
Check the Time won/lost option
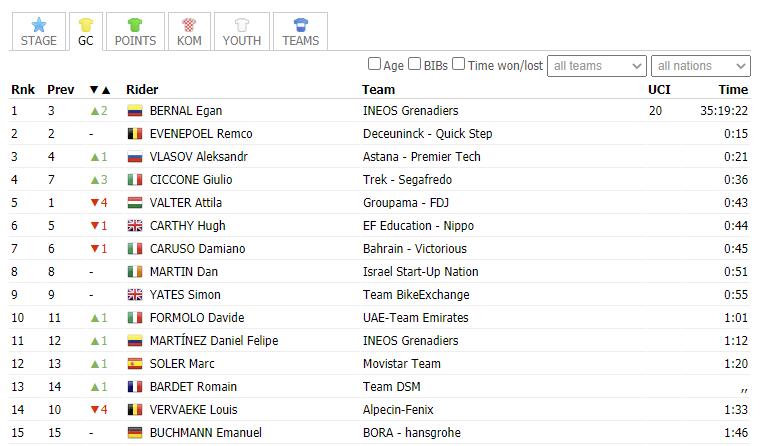pyautogui.click(x=458, y=64)
